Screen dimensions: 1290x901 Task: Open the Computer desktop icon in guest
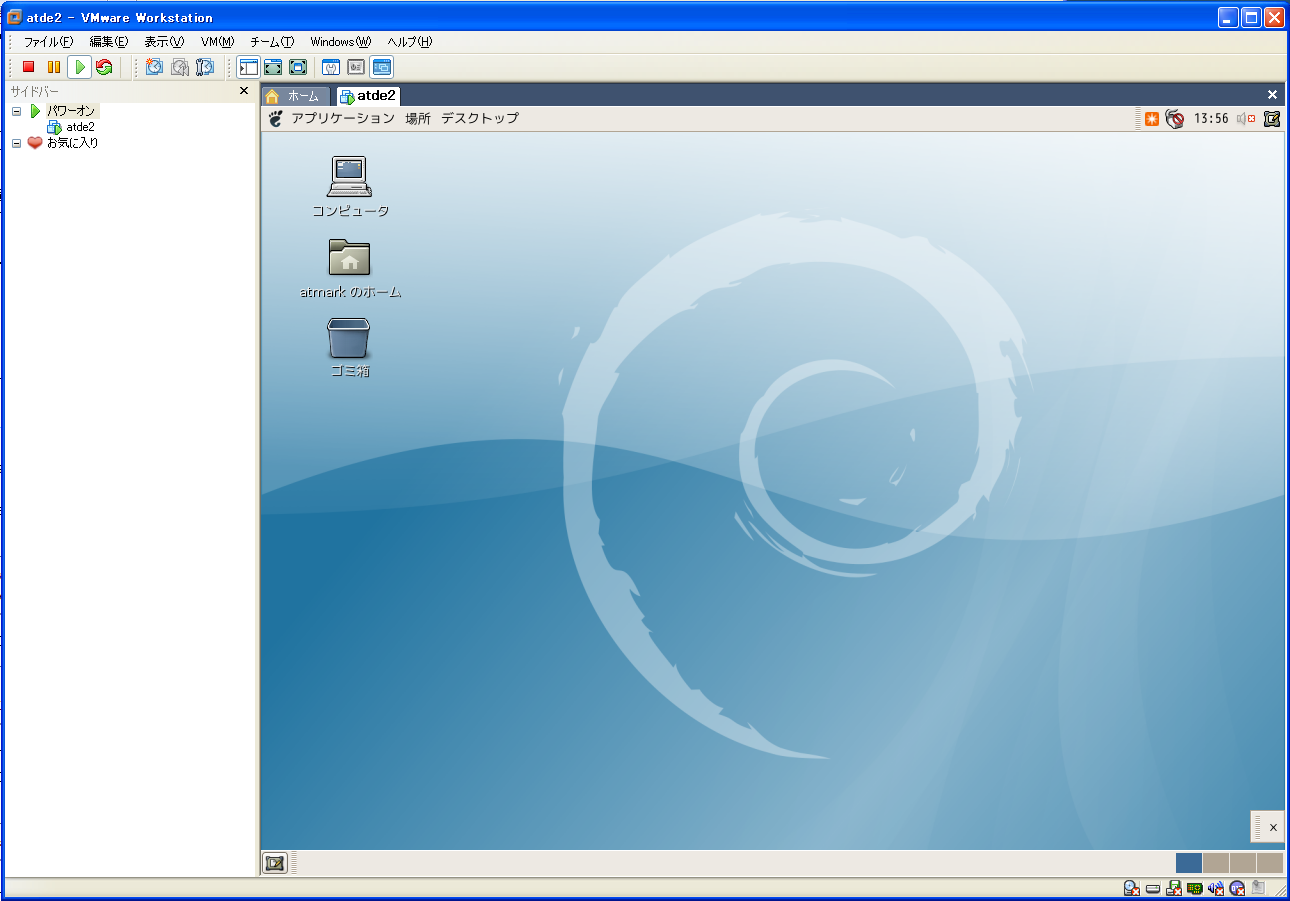point(349,177)
